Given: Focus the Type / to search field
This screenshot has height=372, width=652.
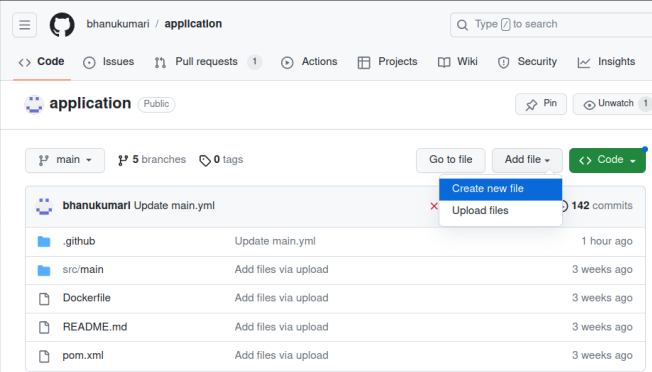Looking at the screenshot, I should (x=551, y=25).
